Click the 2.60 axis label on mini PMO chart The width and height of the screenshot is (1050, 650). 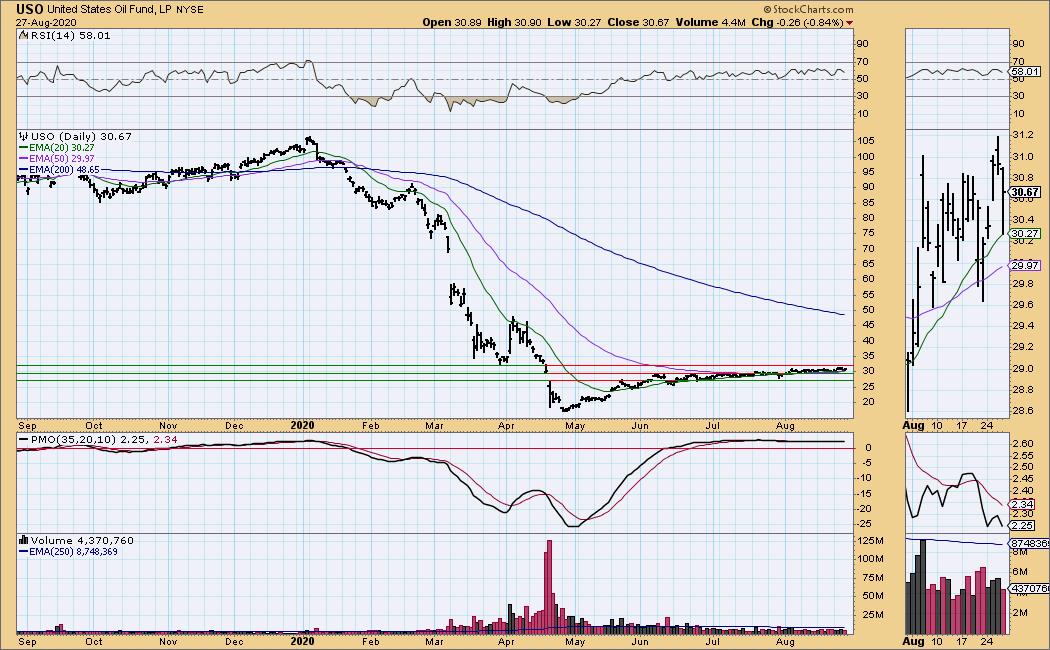[1023, 444]
